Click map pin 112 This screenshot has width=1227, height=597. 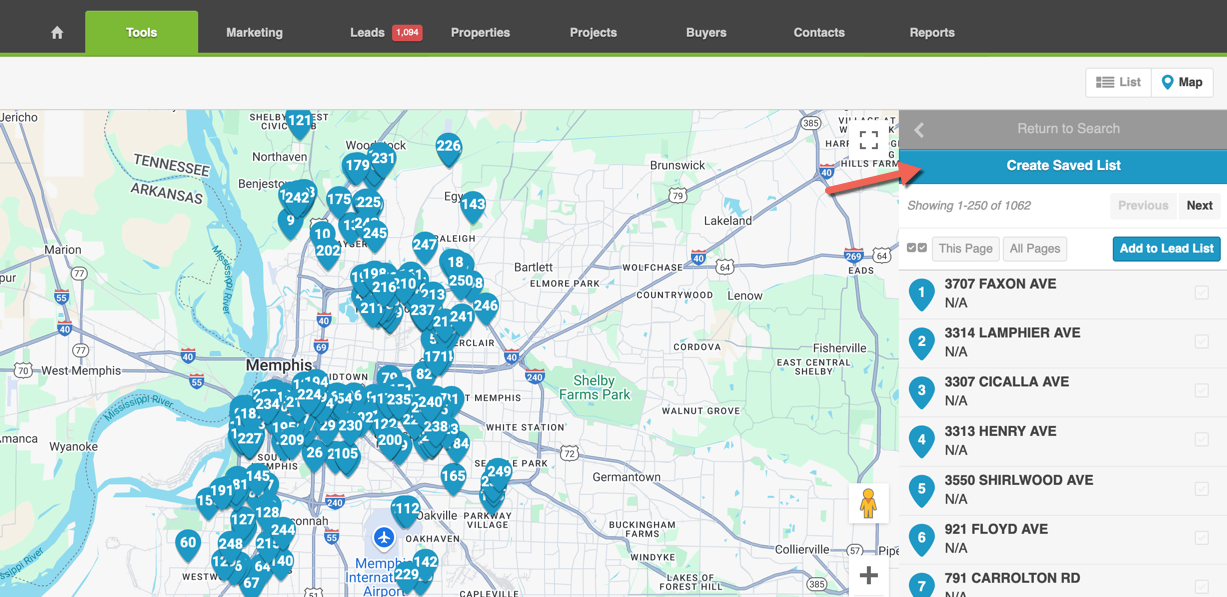406,510
